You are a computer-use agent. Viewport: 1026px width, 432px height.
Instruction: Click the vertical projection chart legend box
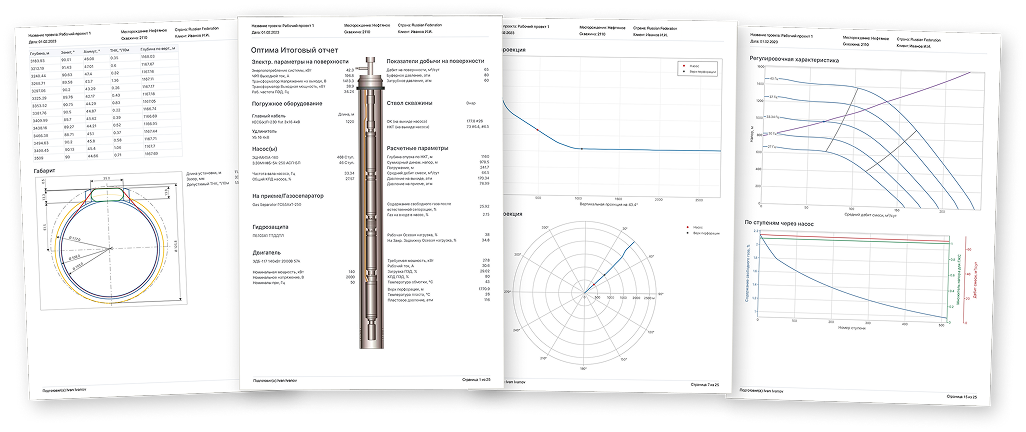(x=696, y=69)
